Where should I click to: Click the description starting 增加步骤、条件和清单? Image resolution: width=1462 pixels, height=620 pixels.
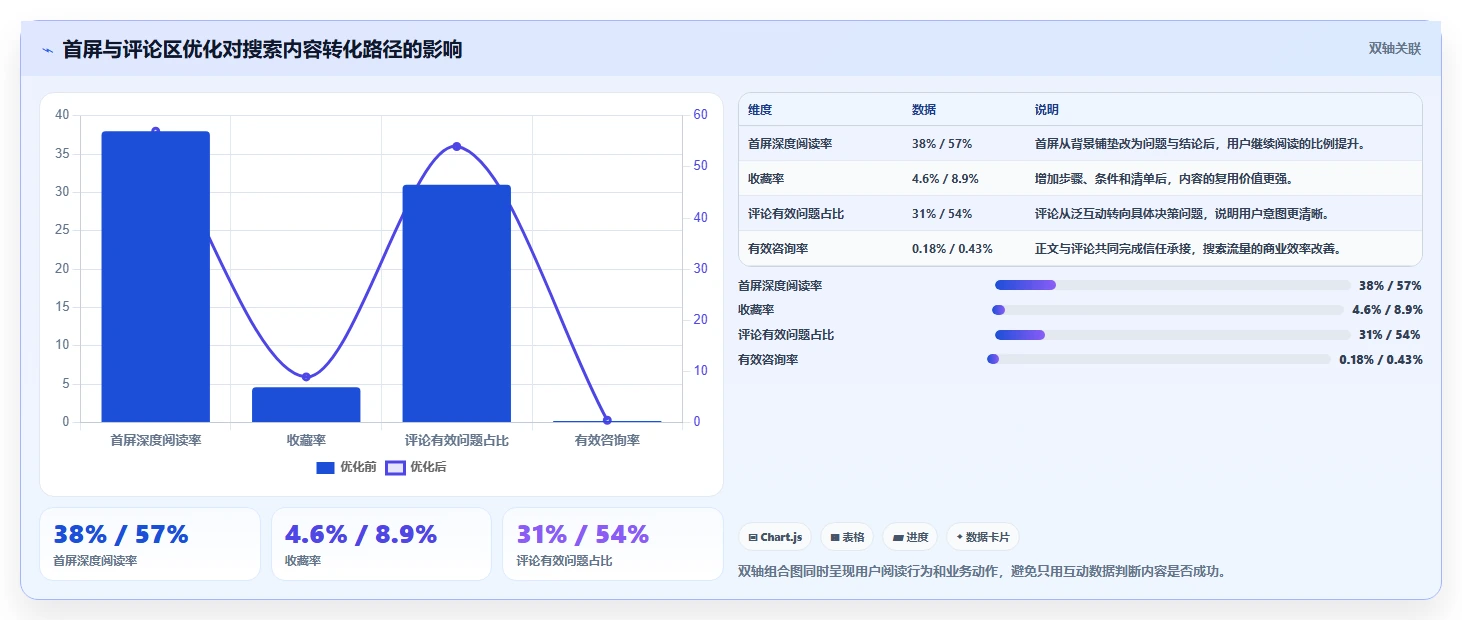point(1164,179)
